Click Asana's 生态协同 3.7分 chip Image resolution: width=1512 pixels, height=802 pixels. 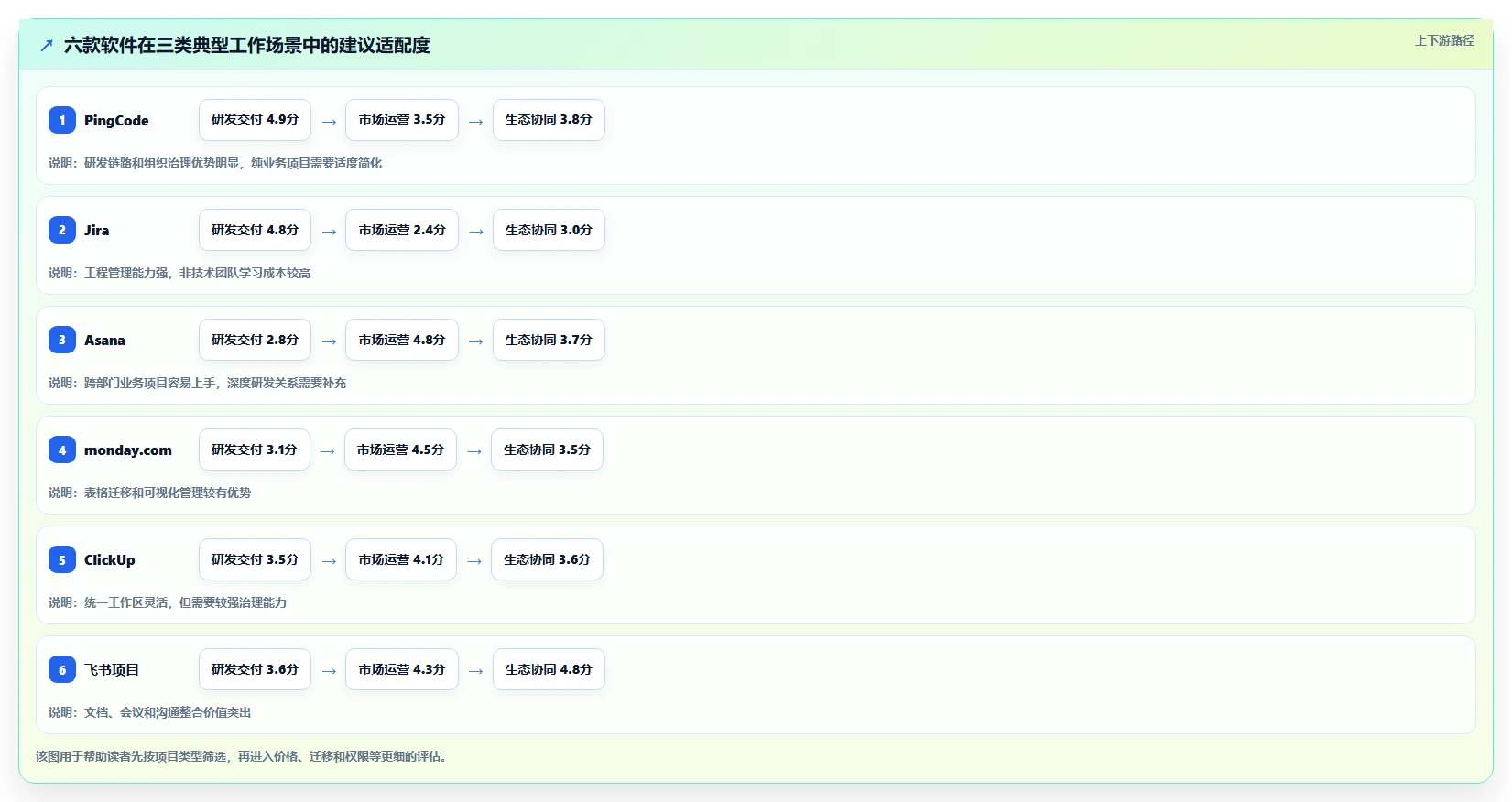click(x=549, y=340)
